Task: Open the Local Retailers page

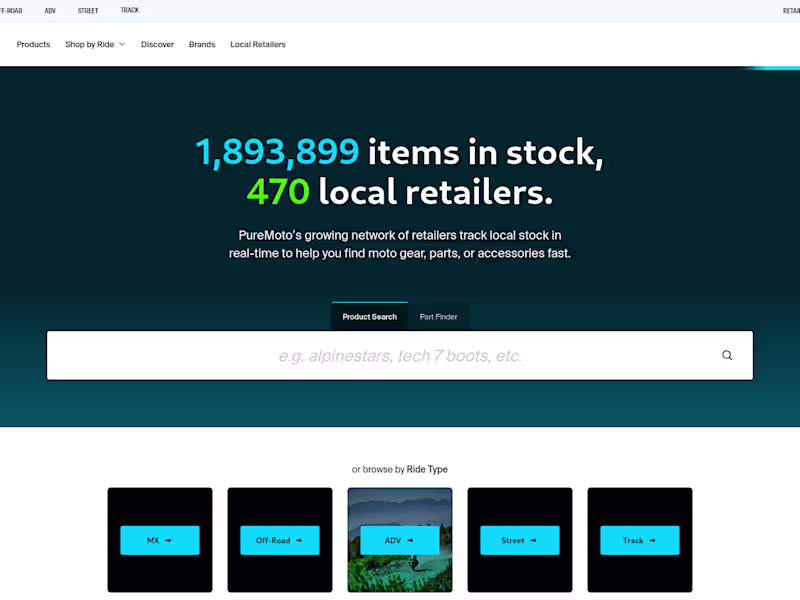Action: coord(257,44)
